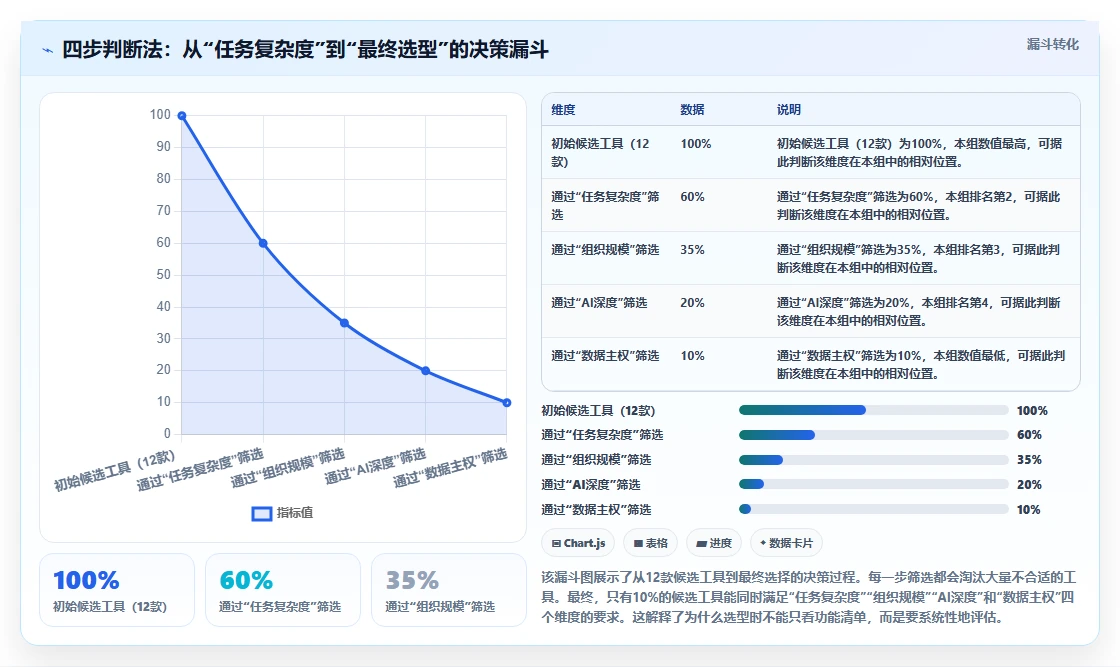Click the 35% 组织规模 data card
The height and width of the screenshot is (667, 1120).
(449, 590)
